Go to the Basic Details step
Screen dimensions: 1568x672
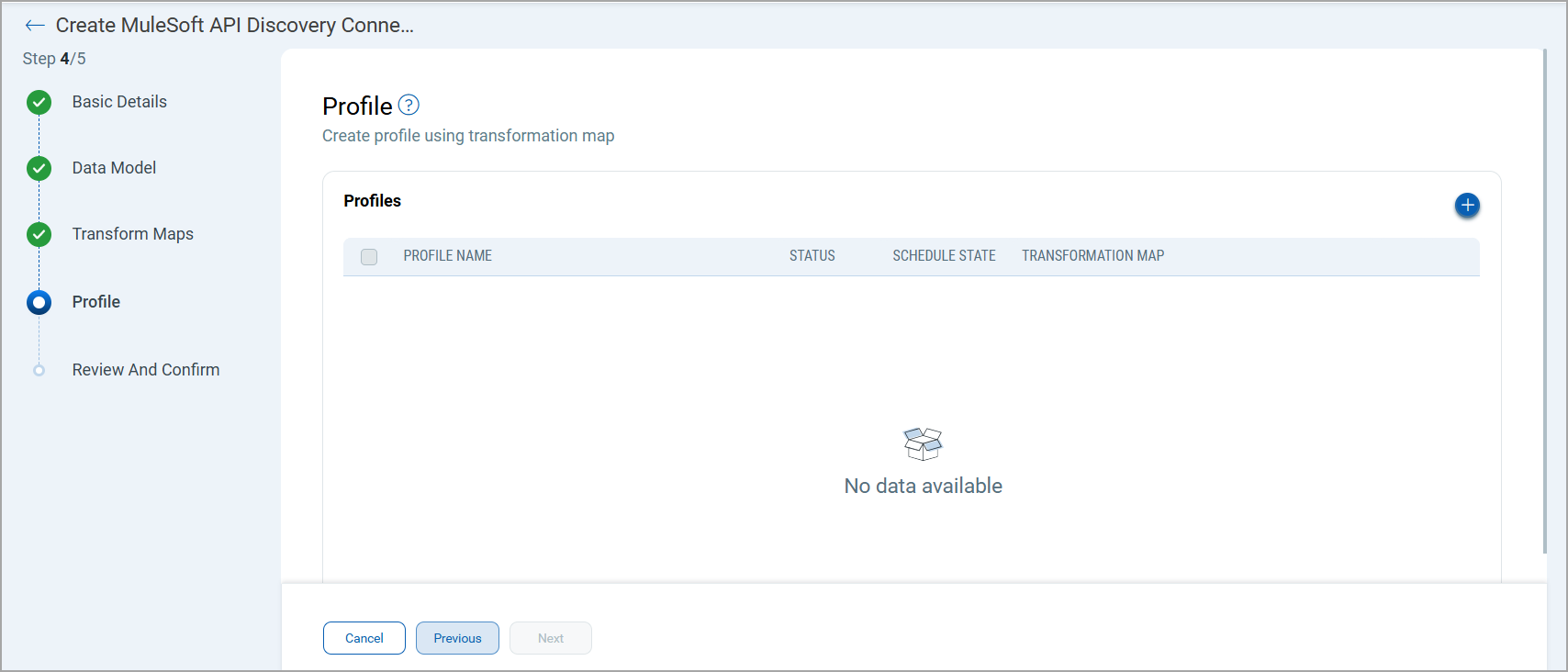(x=119, y=102)
